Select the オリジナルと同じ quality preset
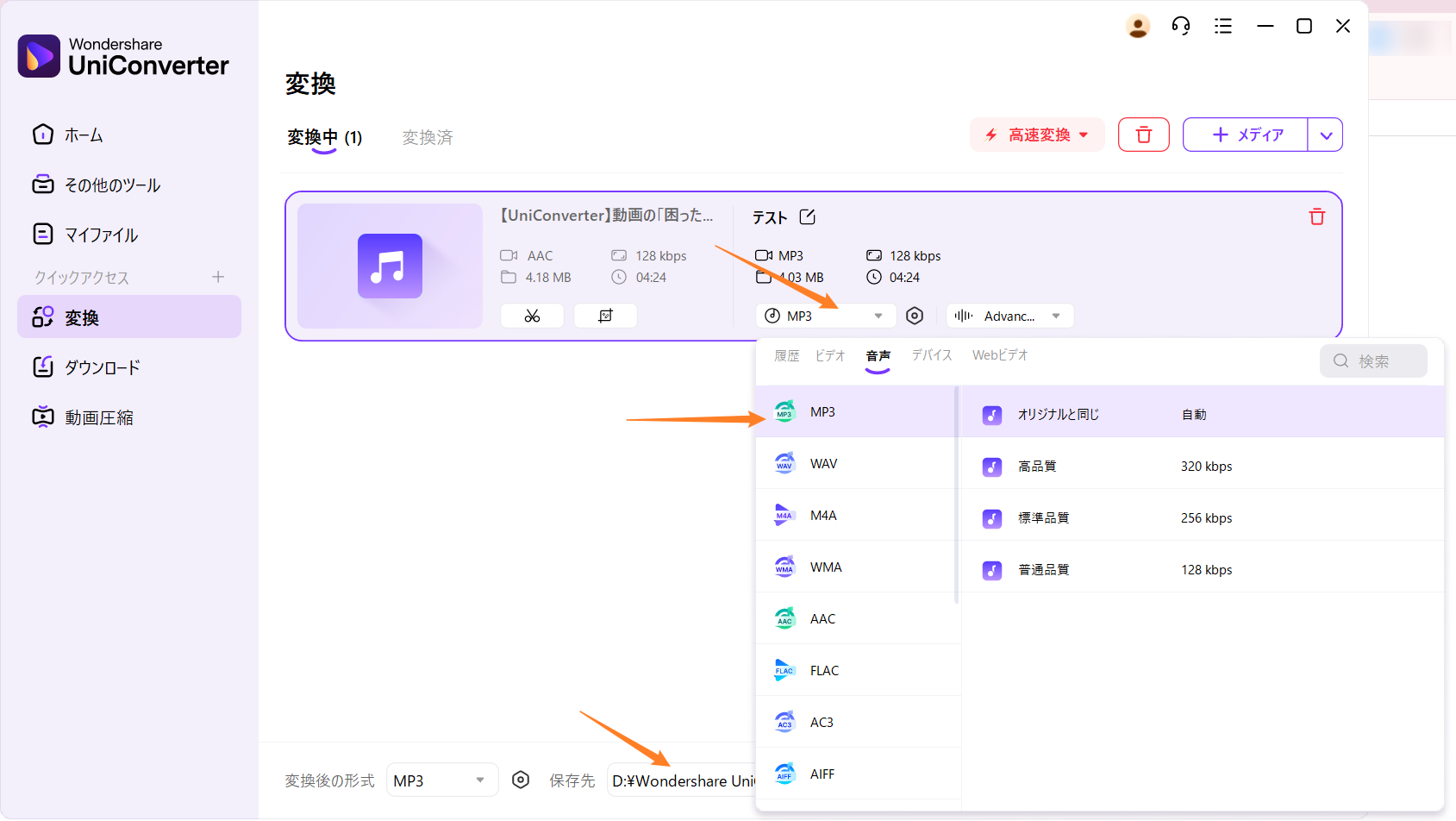The width and height of the screenshot is (1456, 821). click(1203, 411)
